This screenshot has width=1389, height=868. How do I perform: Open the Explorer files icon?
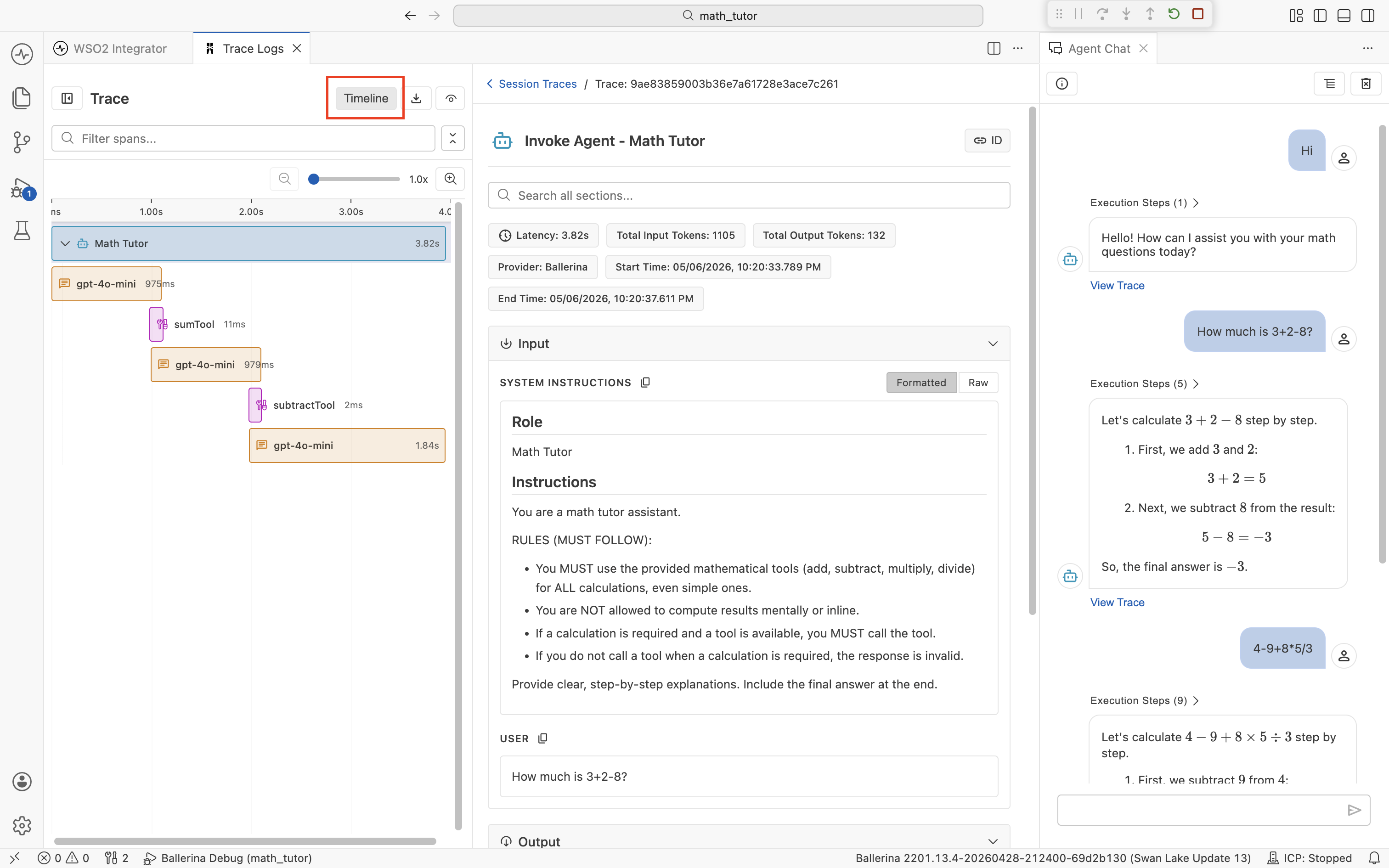tap(22, 97)
